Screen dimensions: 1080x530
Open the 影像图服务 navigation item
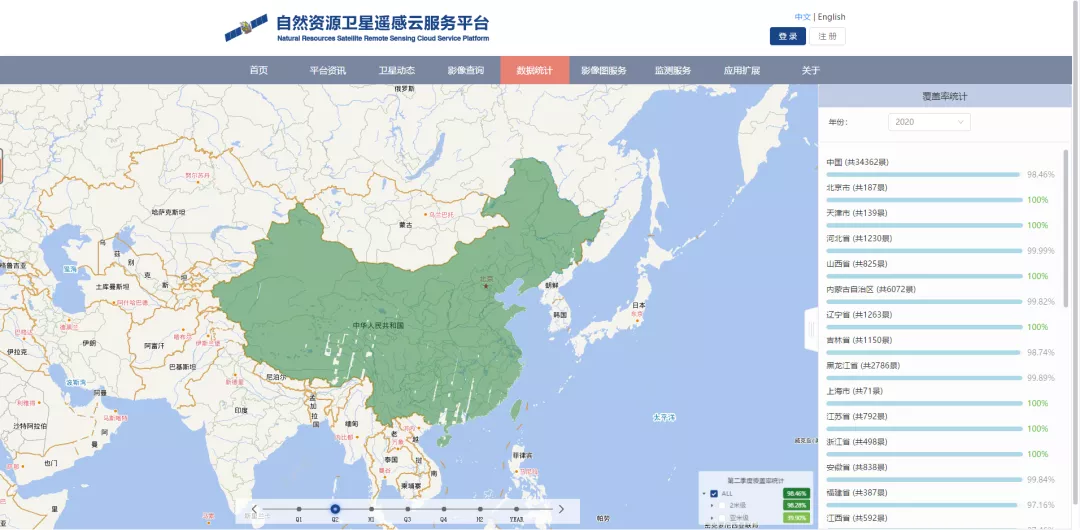coord(604,70)
